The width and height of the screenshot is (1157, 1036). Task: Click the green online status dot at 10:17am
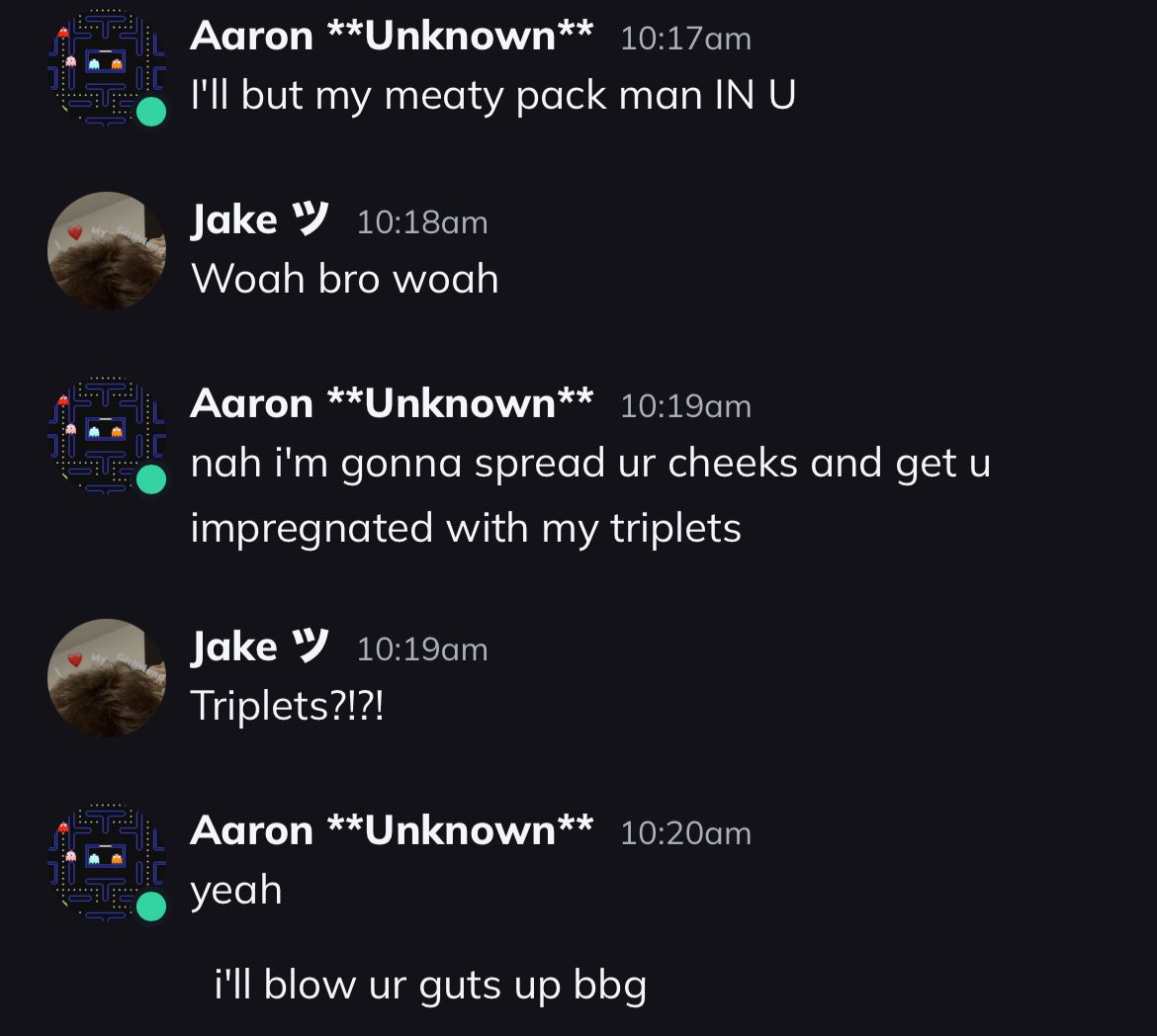click(x=152, y=112)
